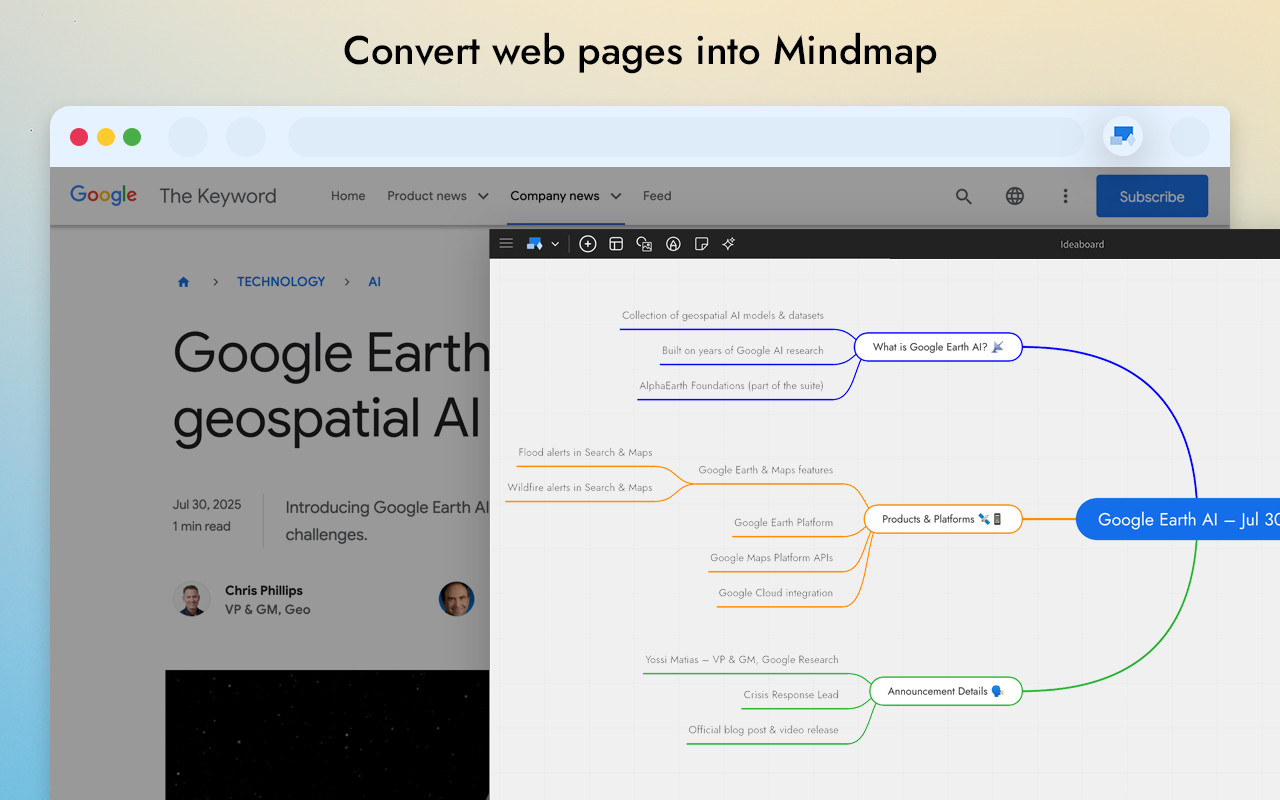Pick the sticky note tool
This screenshot has height=800, width=1280.
pos(701,244)
